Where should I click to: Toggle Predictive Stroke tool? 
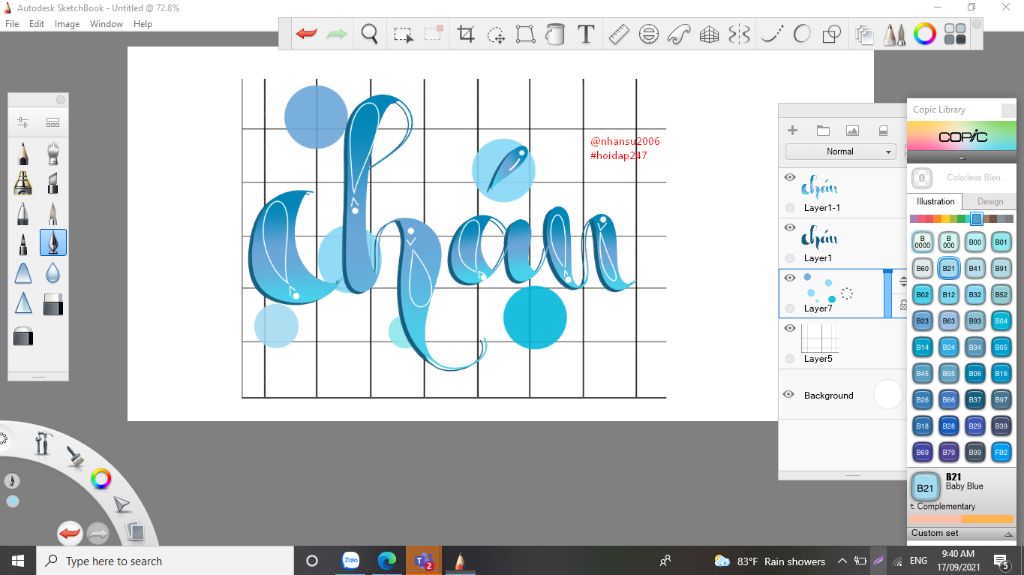click(802, 34)
